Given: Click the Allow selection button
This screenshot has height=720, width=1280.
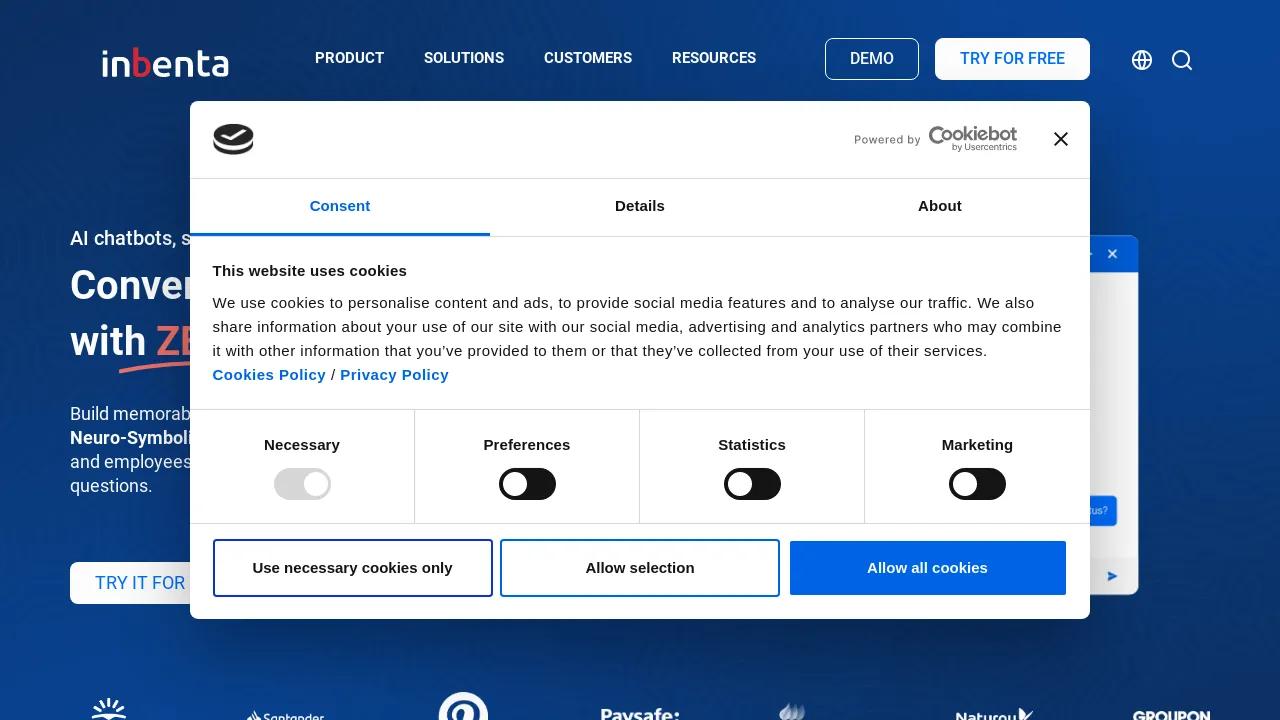Looking at the screenshot, I should point(640,568).
